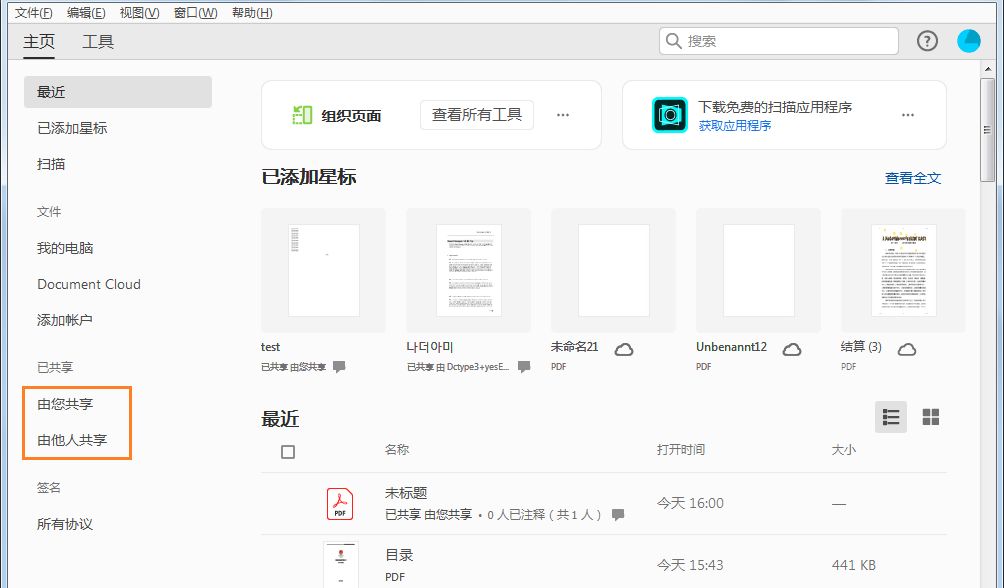Open the help question mark icon
1004x588 pixels.
pyautogui.click(x=927, y=41)
